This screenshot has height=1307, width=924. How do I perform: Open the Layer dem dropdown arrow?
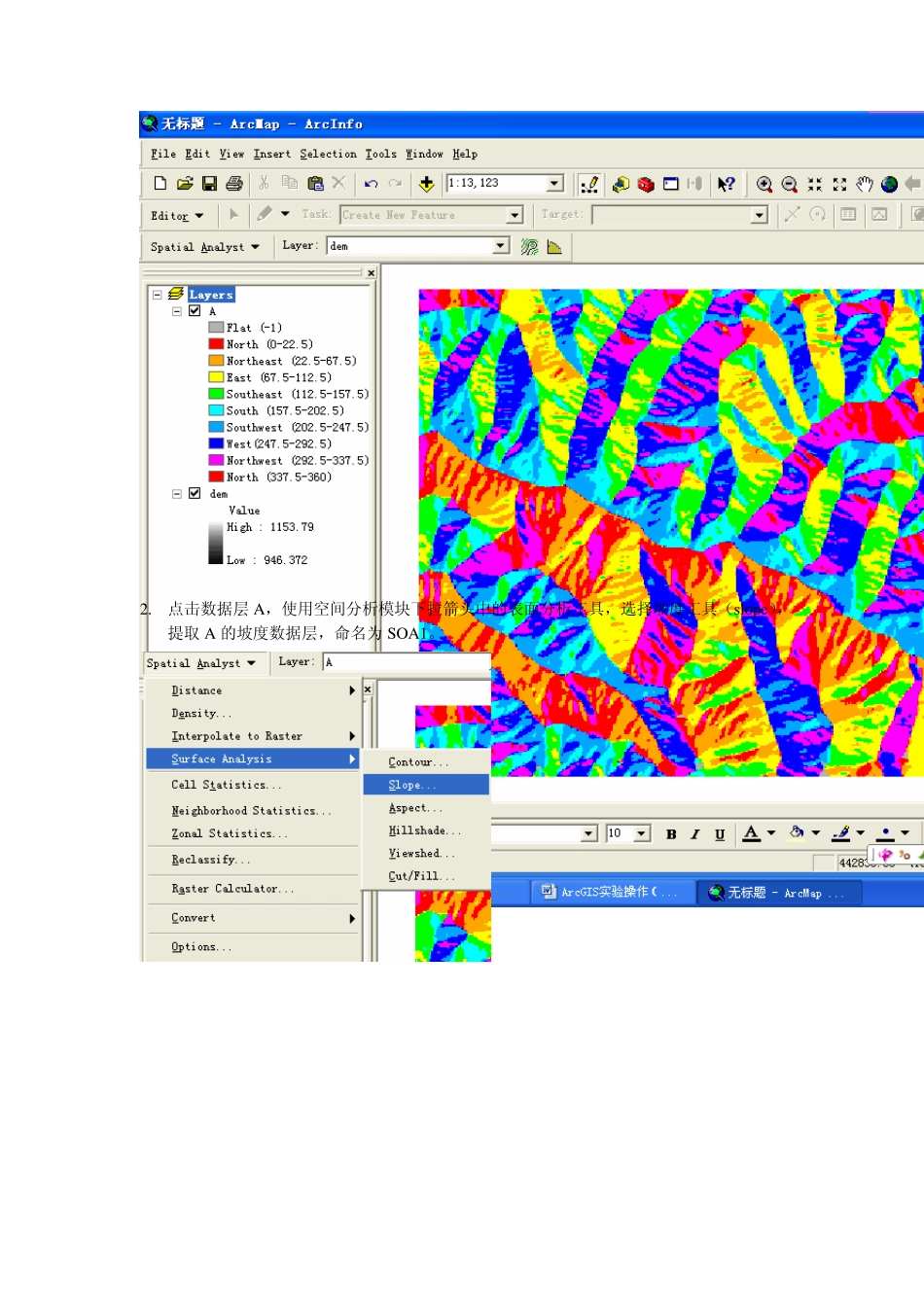pos(501,246)
